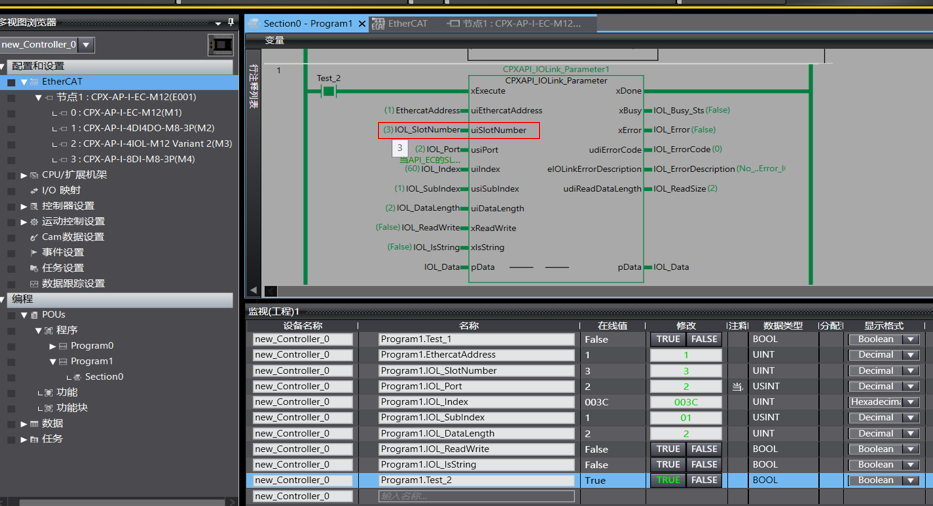Open display format dropdown for Program1.IOL_Port

(x=911, y=386)
